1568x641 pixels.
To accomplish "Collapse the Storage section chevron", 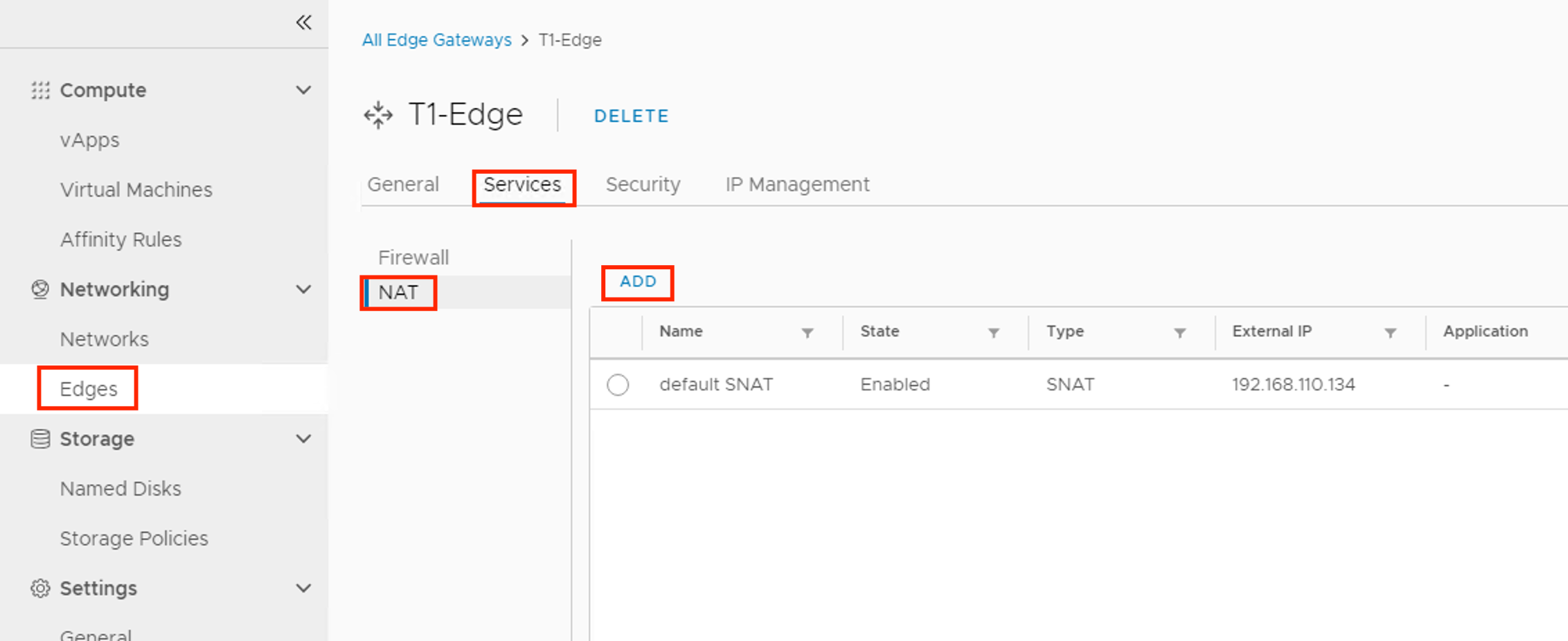I will pyautogui.click(x=303, y=439).
